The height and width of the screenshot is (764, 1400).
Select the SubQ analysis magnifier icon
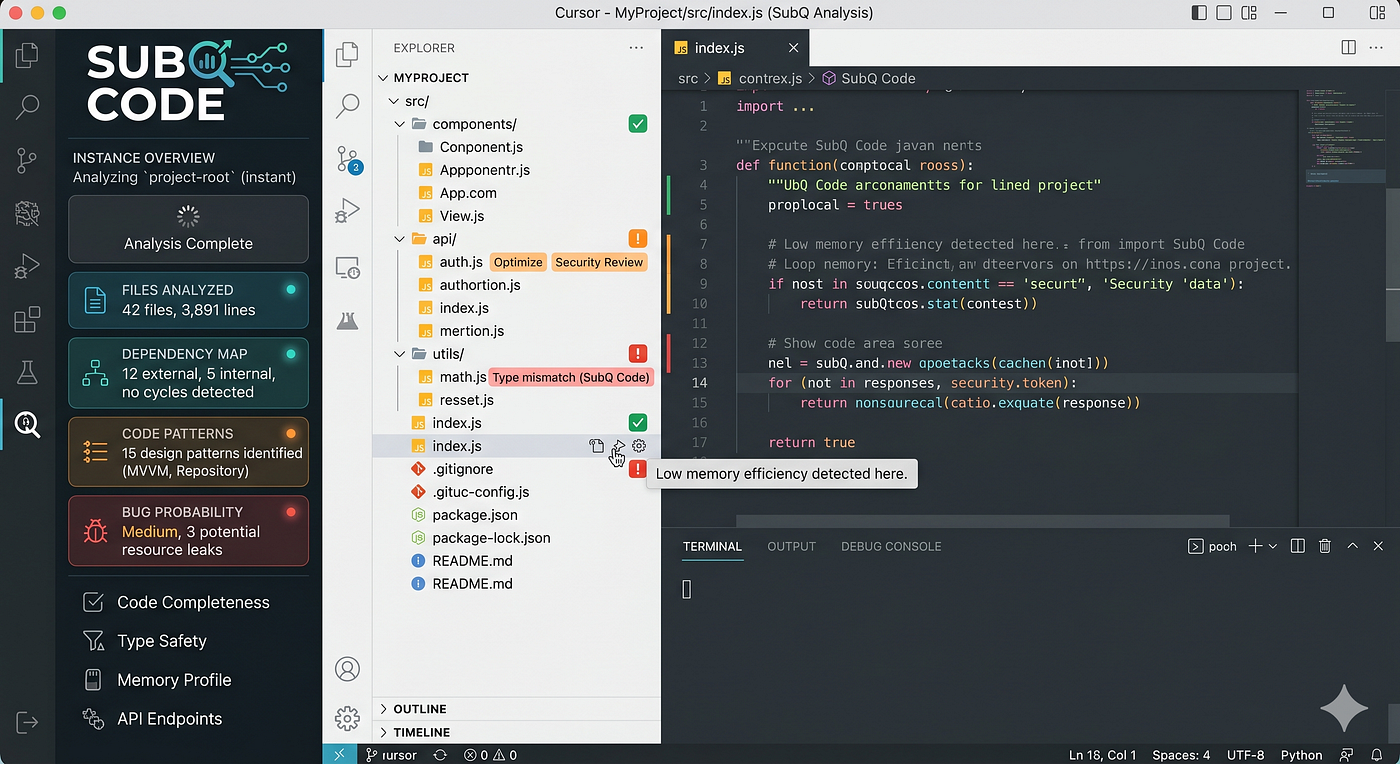[27, 424]
